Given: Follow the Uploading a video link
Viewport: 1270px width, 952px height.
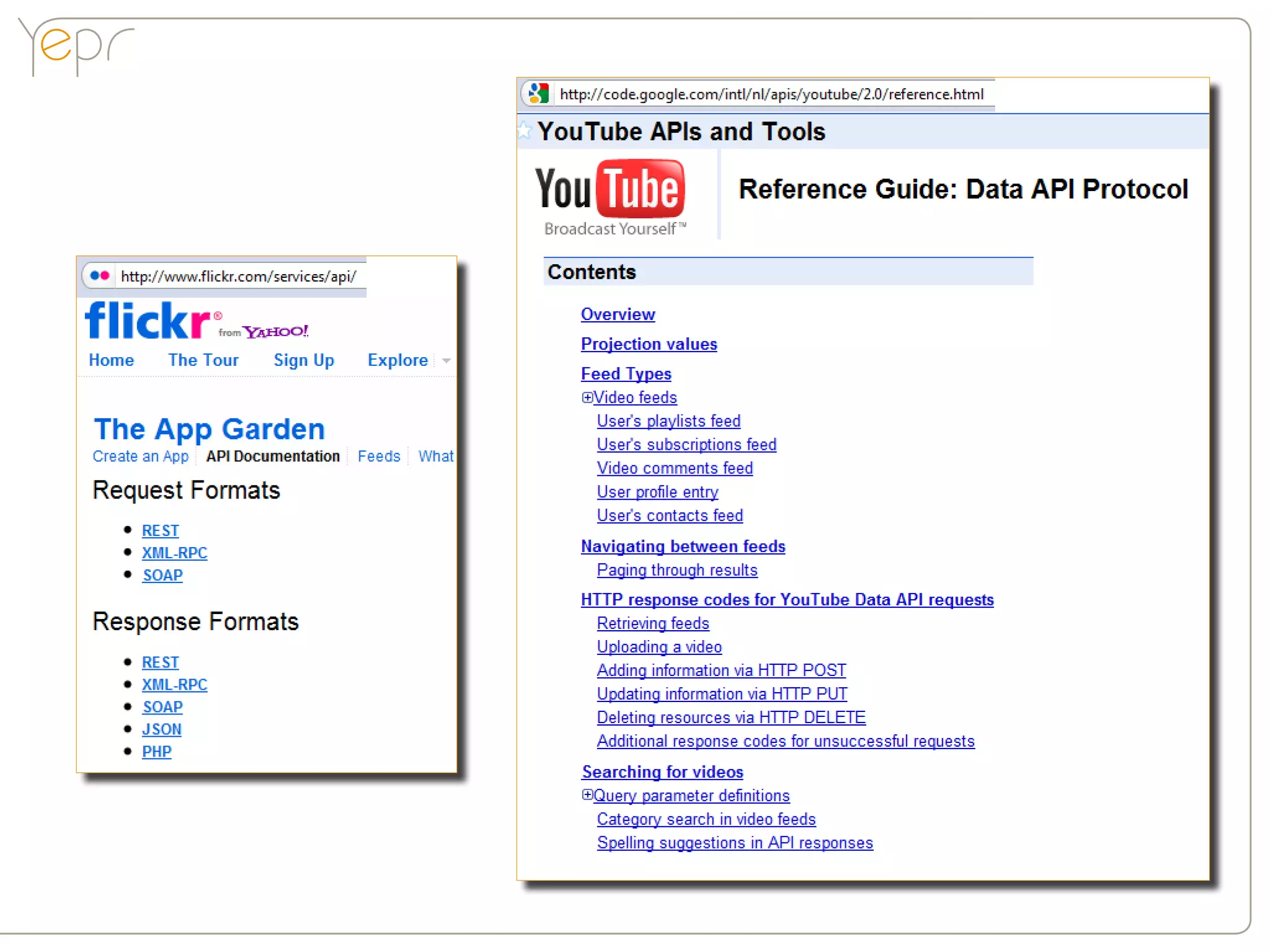Looking at the screenshot, I should tap(659, 647).
